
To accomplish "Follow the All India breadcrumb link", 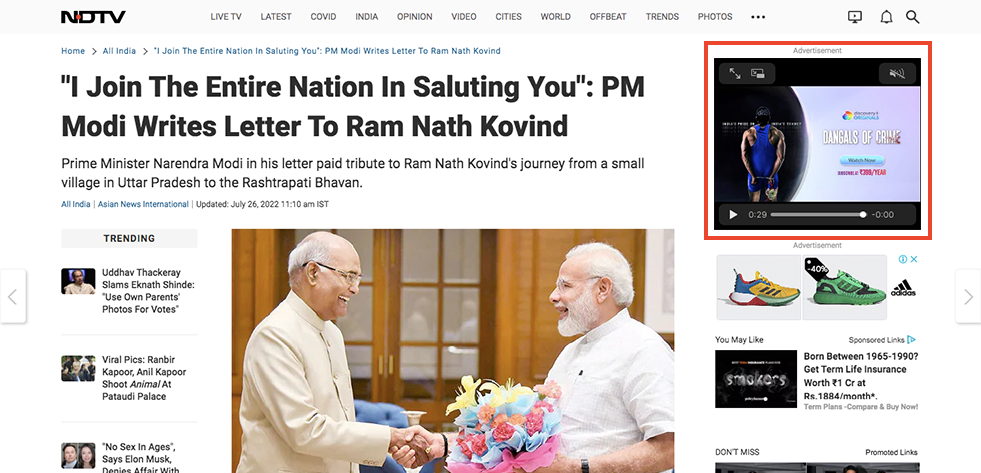I will click(x=119, y=51).
